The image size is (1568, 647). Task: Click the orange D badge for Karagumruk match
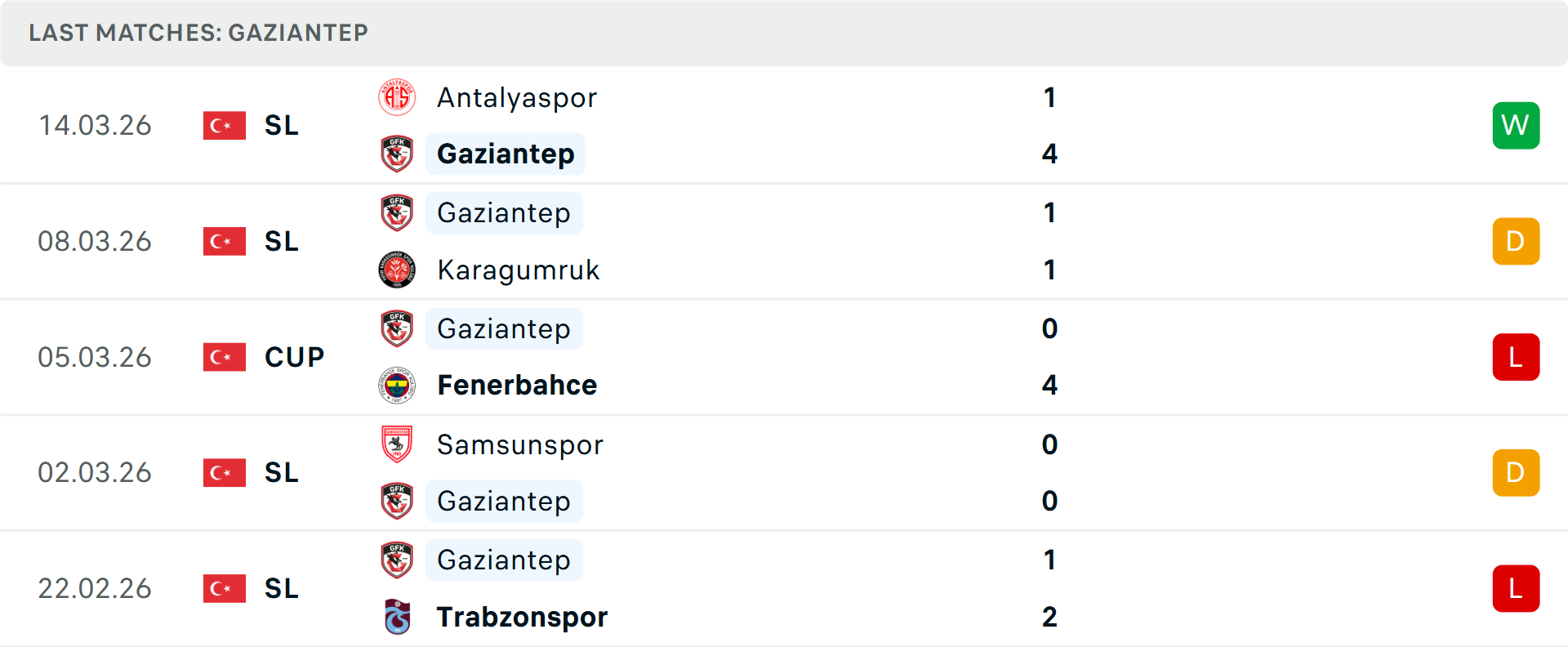(x=1516, y=241)
